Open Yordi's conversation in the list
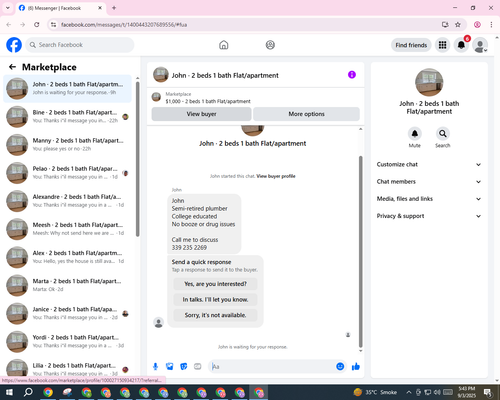500x400 pixels. point(67,341)
